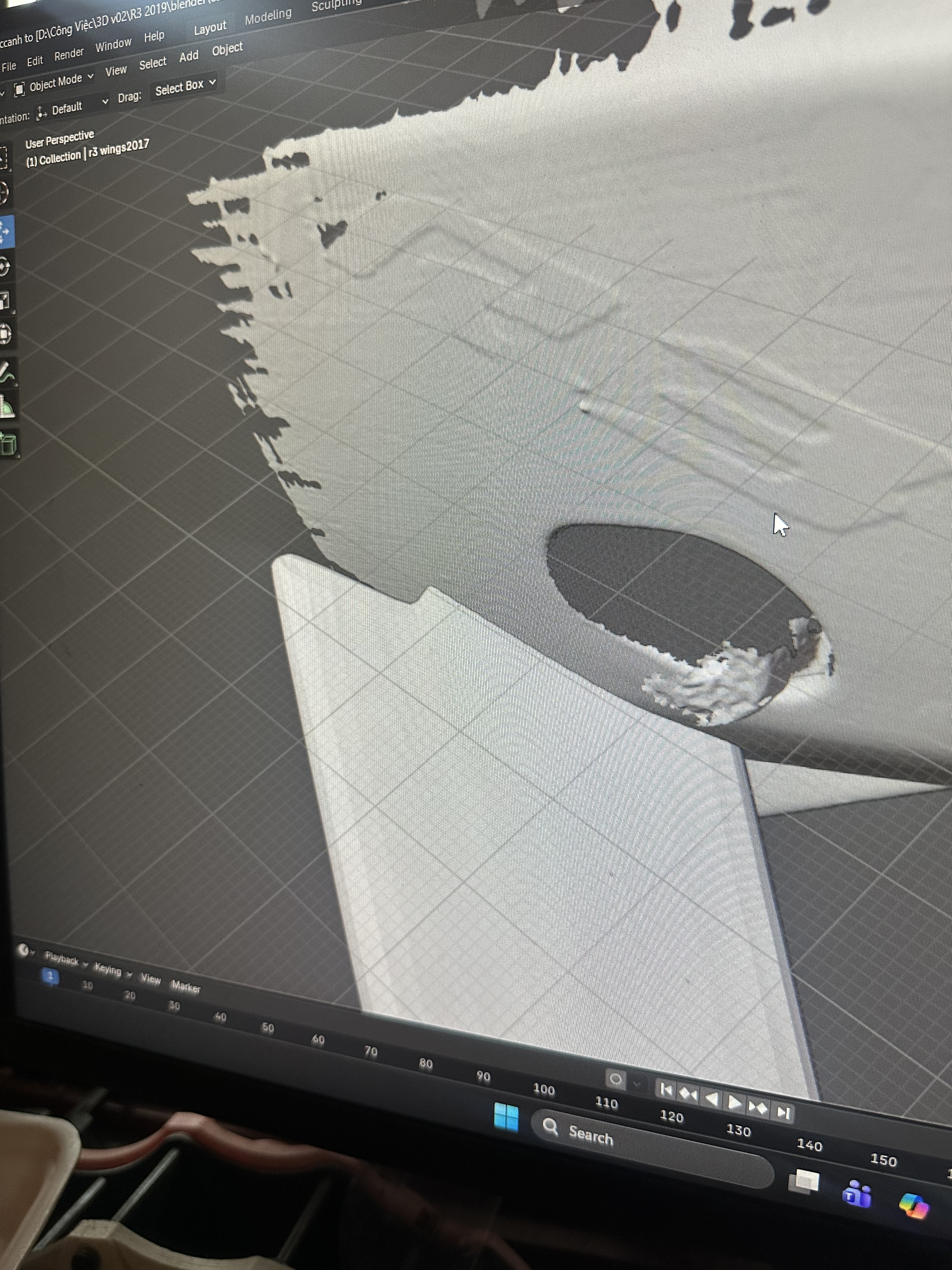The width and height of the screenshot is (952, 1270).
Task: Expand the auto keyframing options dropdown
Action: click(x=636, y=1084)
